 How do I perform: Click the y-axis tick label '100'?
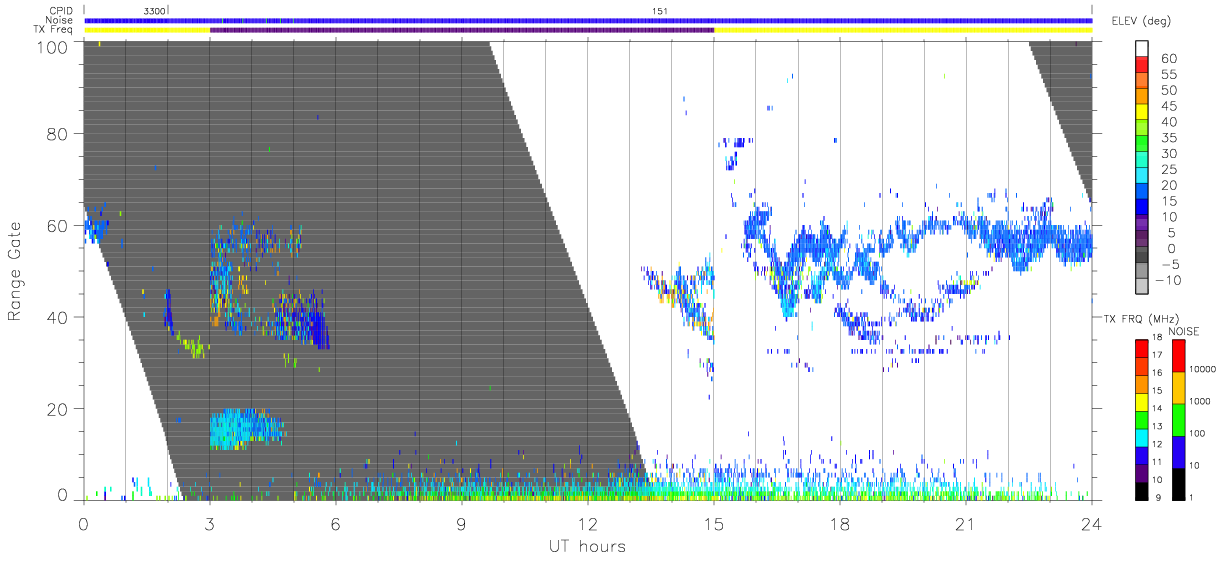tap(54, 46)
